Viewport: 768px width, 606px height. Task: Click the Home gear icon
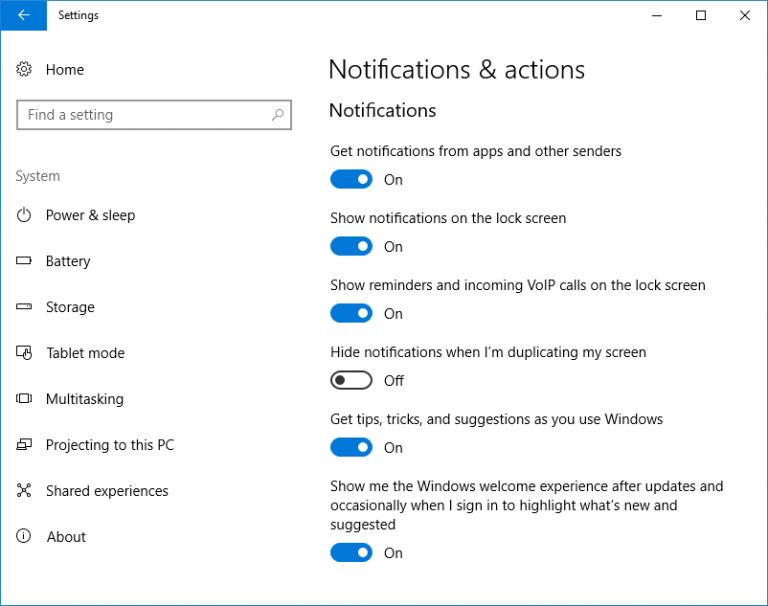click(x=24, y=69)
